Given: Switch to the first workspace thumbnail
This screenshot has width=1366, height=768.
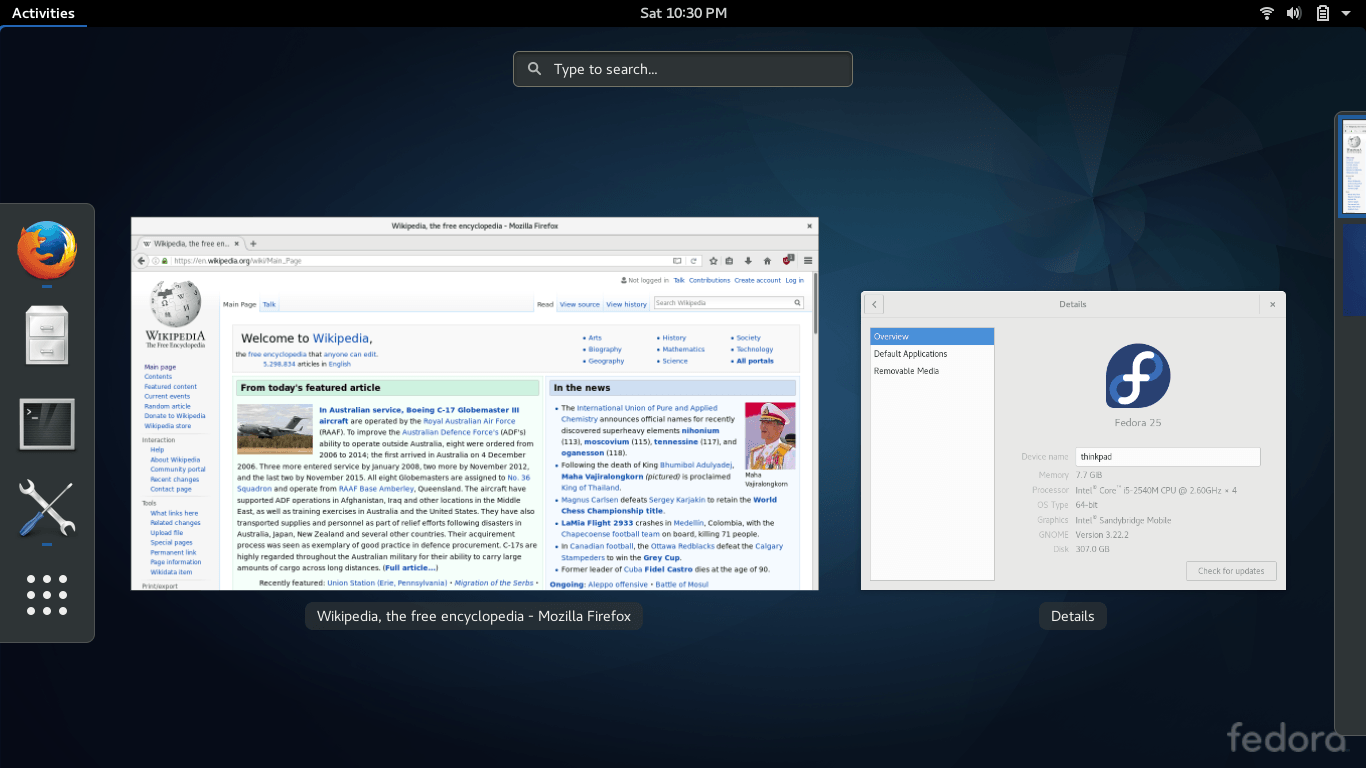Looking at the screenshot, I should pyautogui.click(x=1354, y=167).
